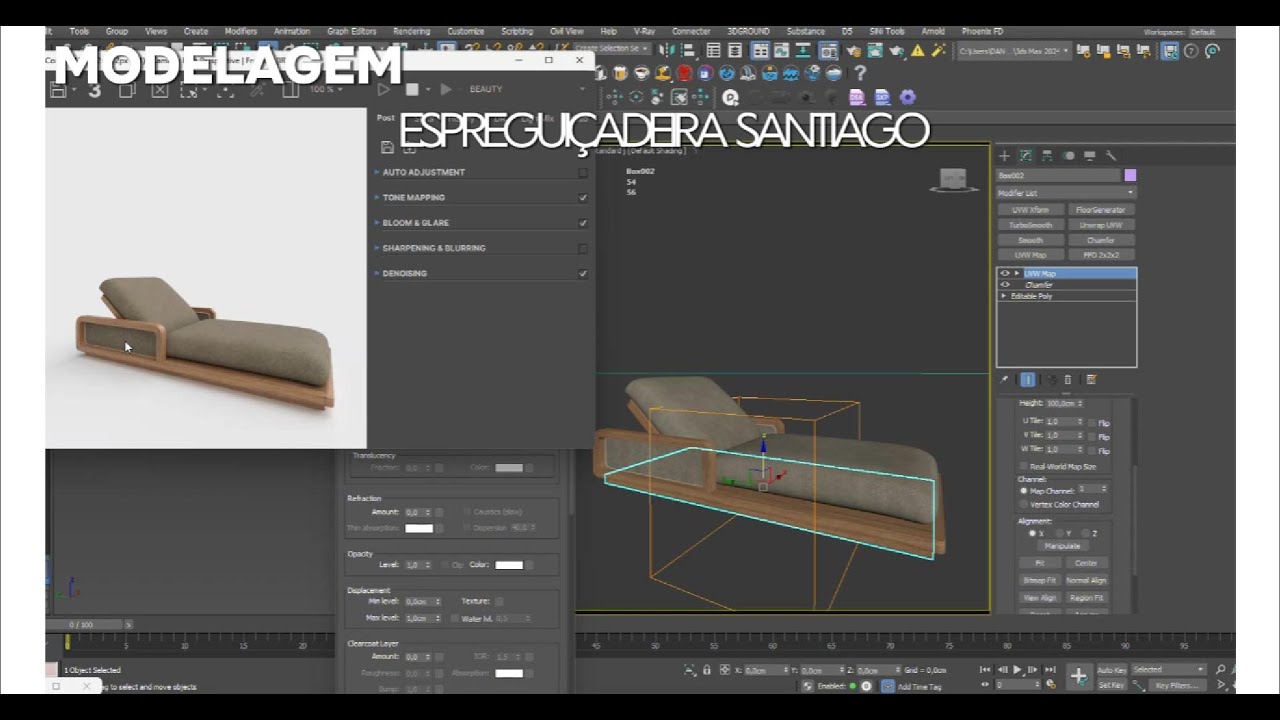
Task: Expand the TONE MAPPING section
Action: point(377,197)
